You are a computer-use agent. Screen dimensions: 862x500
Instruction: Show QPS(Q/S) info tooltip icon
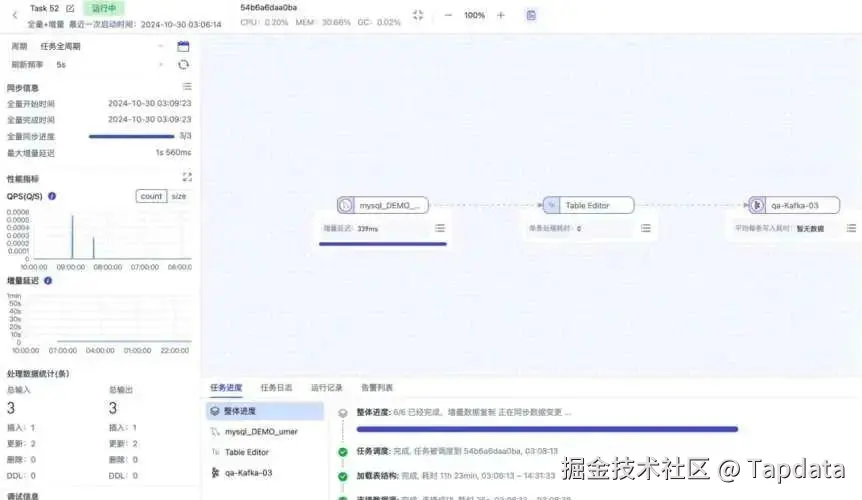pos(52,196)
